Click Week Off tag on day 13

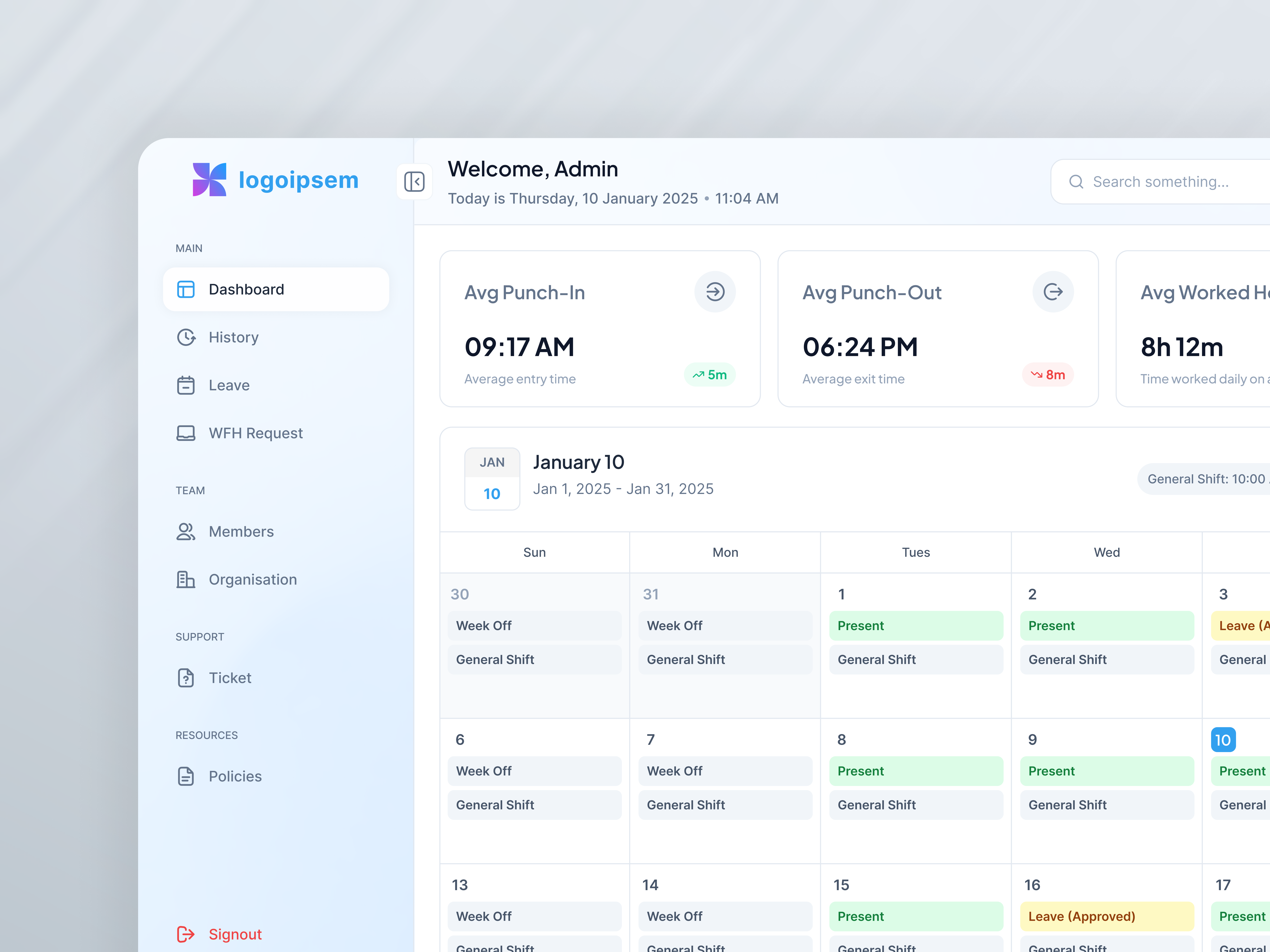click(535, 916)
